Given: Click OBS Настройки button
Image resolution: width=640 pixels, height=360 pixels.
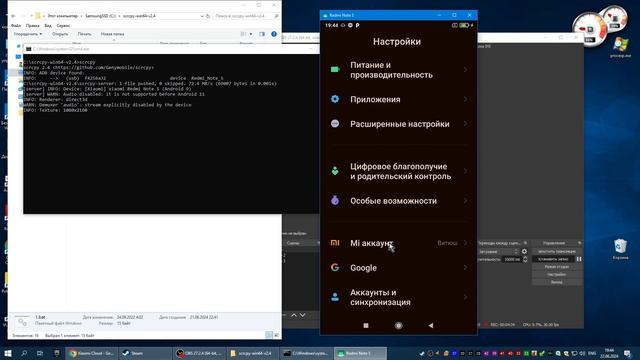Looking at the screenshot, I should [557, 274].
